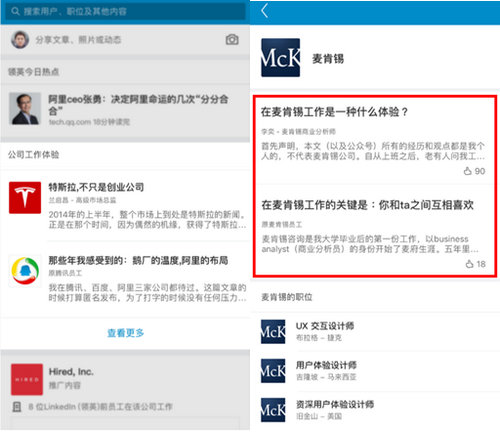Tap the 阿里ceo张勇 article portrait thumbnail
Screen dimensions: 500x433
[25, 109]
